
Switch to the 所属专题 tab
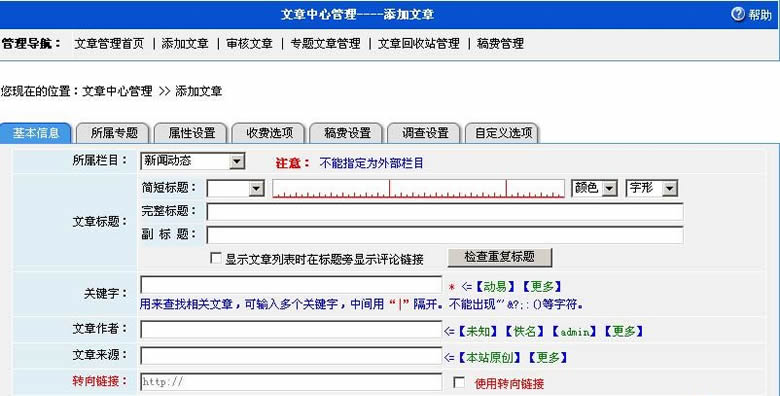point(114,133)
